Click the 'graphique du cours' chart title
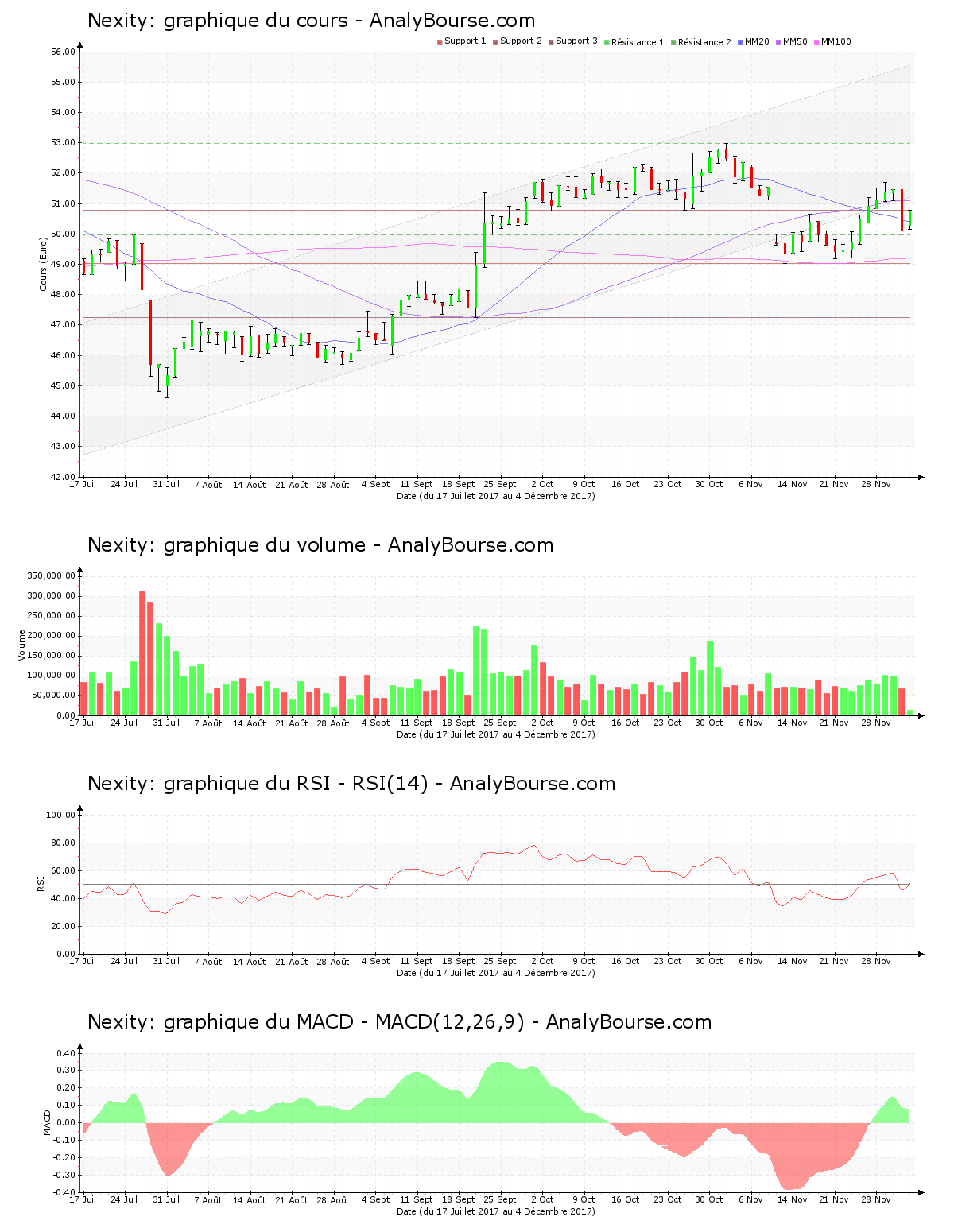 [x=311, y=21]
